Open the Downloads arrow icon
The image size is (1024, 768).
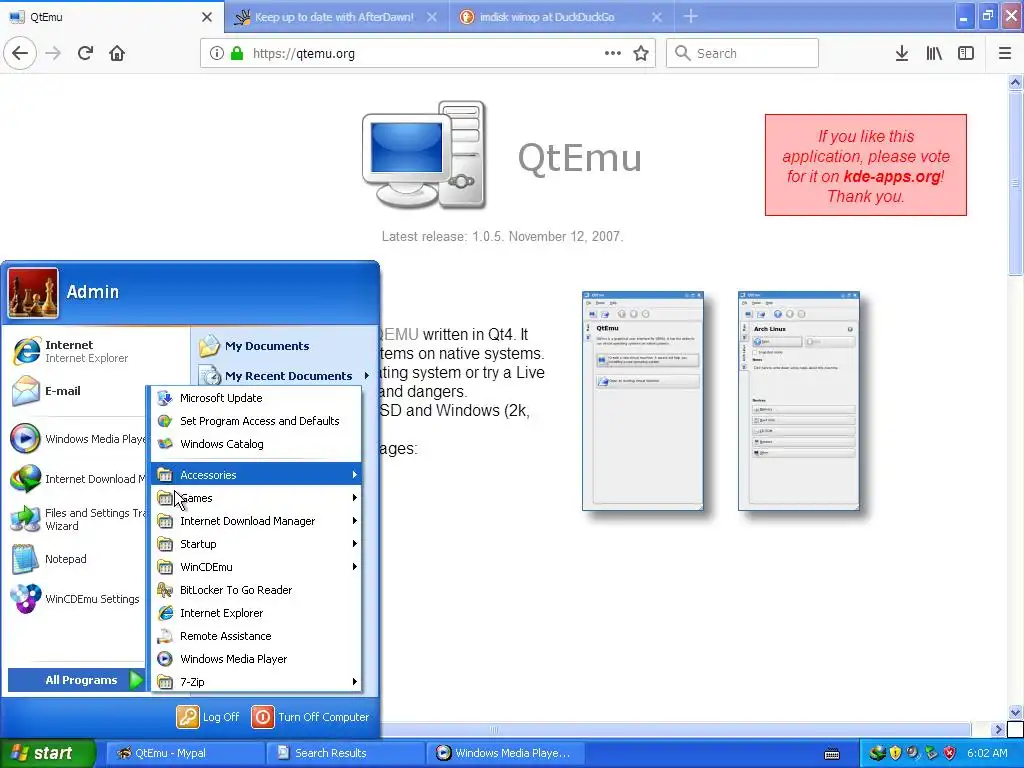click(x=902, y=54)
